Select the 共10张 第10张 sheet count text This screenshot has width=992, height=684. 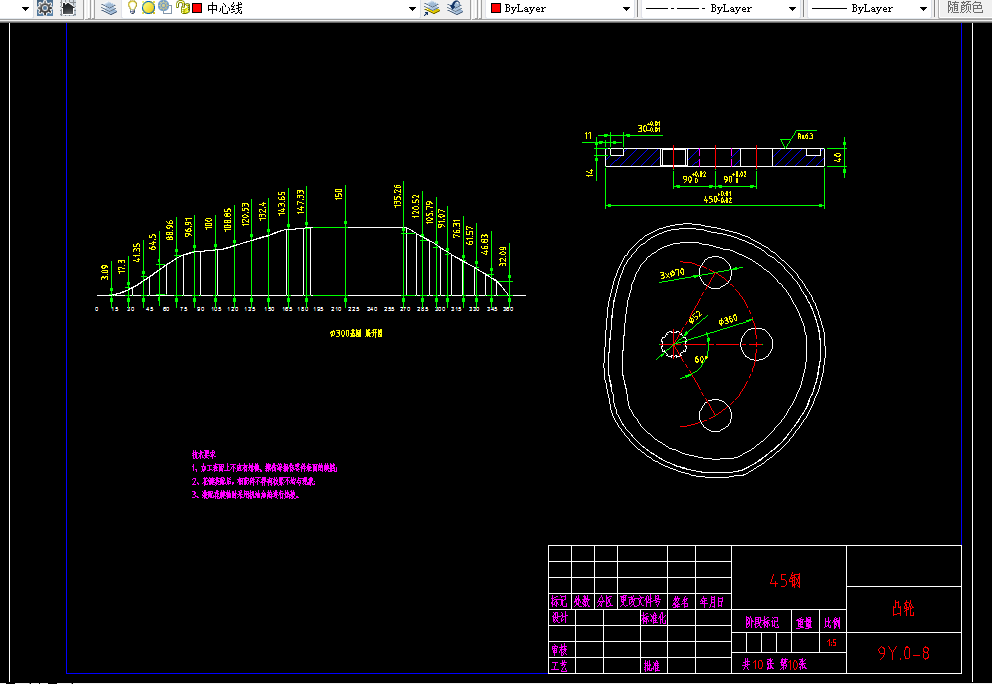point(774,664)
